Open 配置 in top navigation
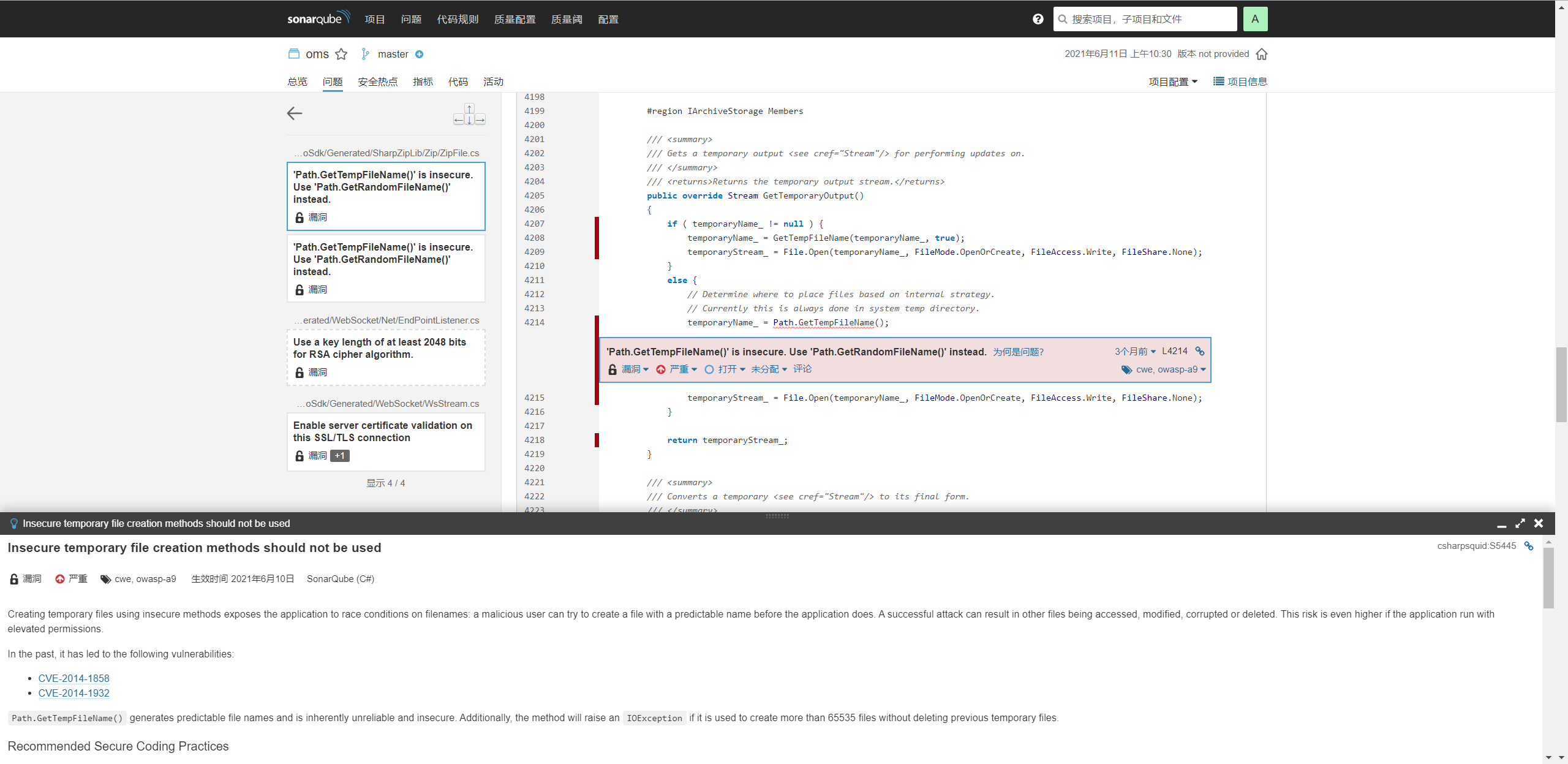The image size is (1568, 764). 608,19
